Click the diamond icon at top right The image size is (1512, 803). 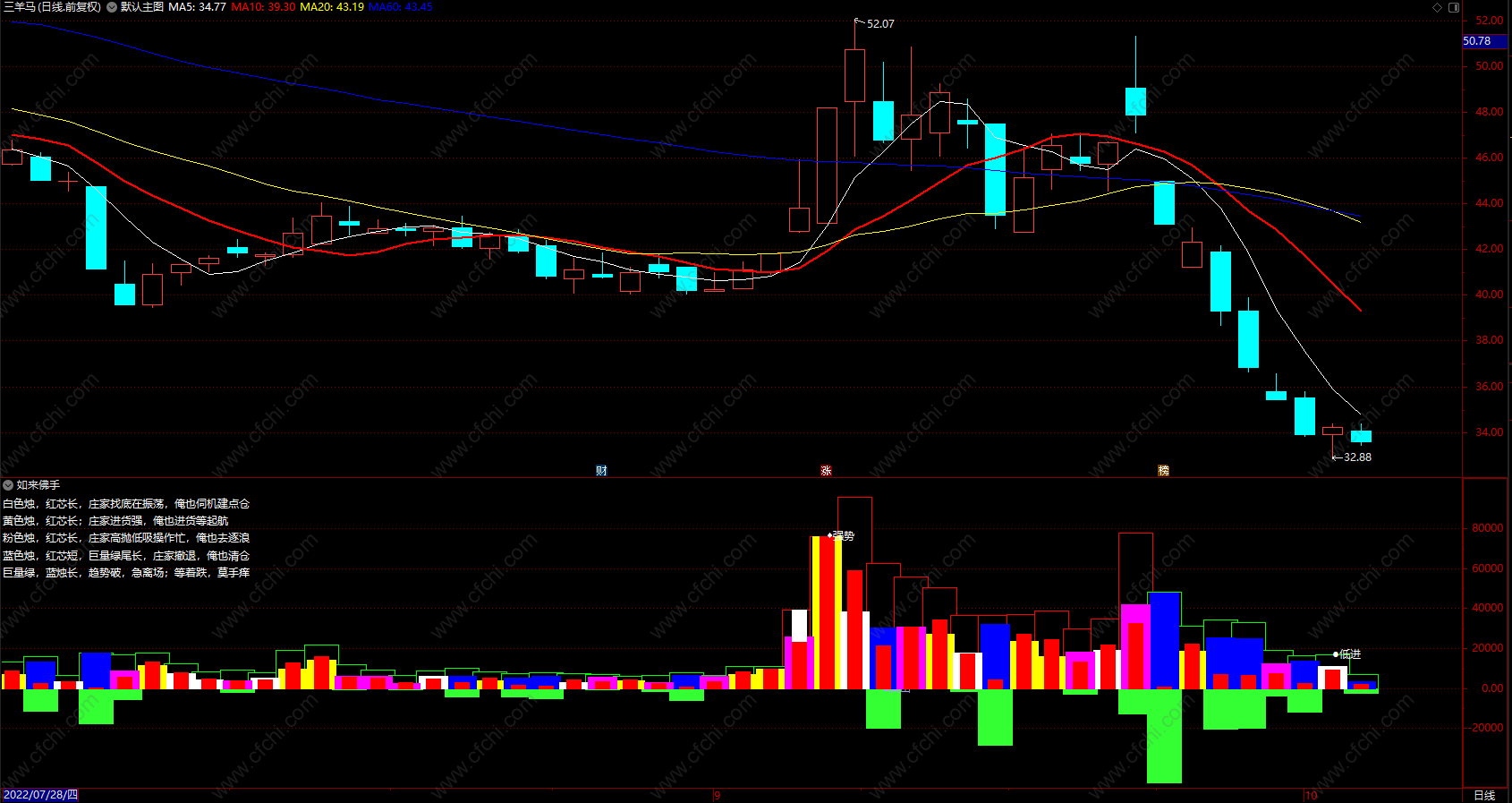[1438, 7]
